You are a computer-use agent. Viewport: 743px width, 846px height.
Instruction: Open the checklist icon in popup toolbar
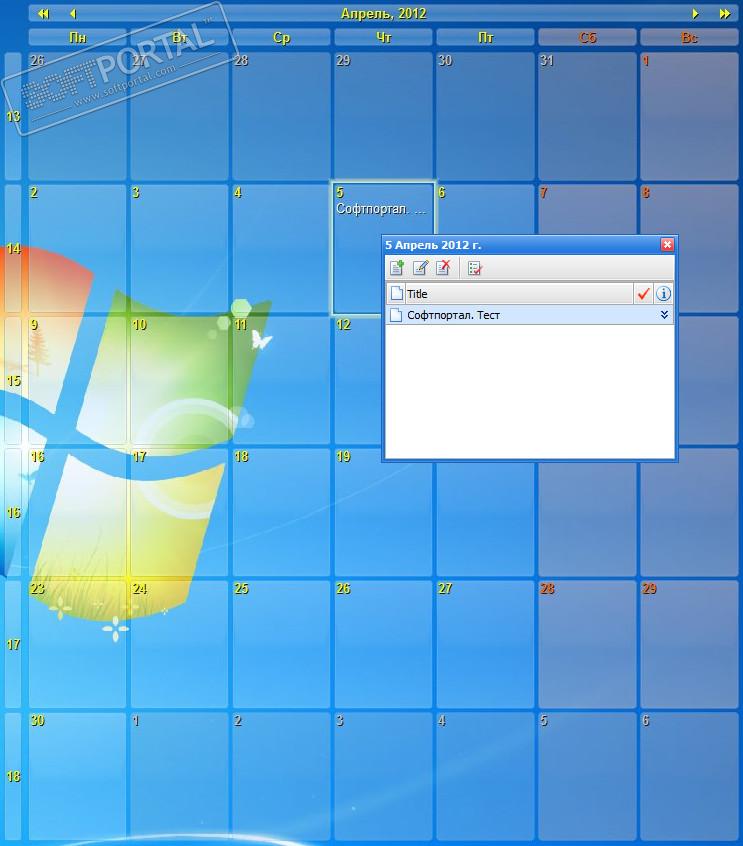(x=475, y=268)
